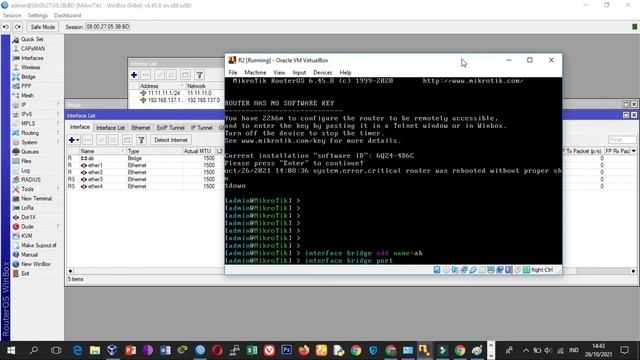Image resolution: width=640 pixels, height=360 pixels.
Task: Open Manual from WinBox sidebar
Action: coord(29,255)
